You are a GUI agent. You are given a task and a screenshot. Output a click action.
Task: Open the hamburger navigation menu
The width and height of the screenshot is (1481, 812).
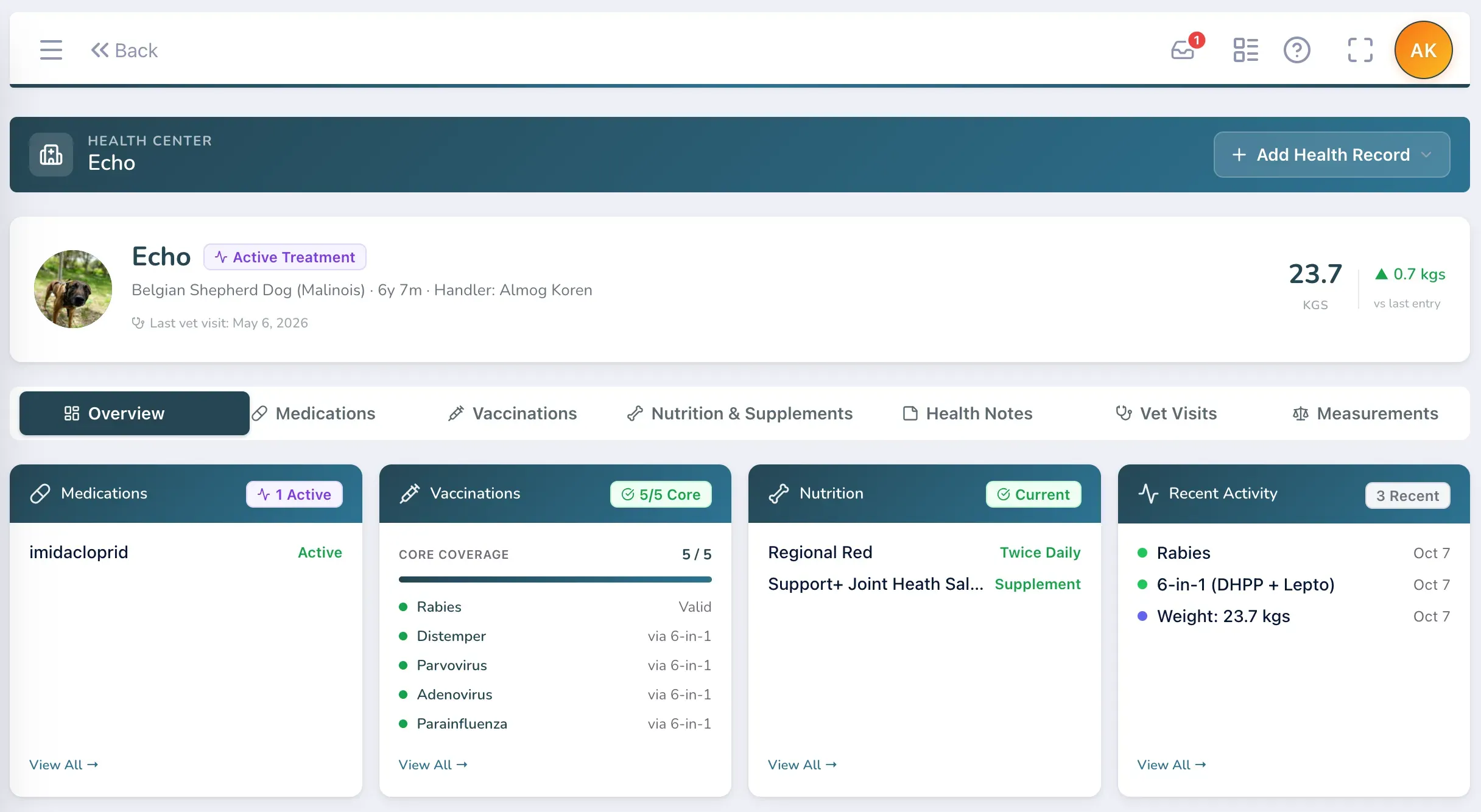51,50
